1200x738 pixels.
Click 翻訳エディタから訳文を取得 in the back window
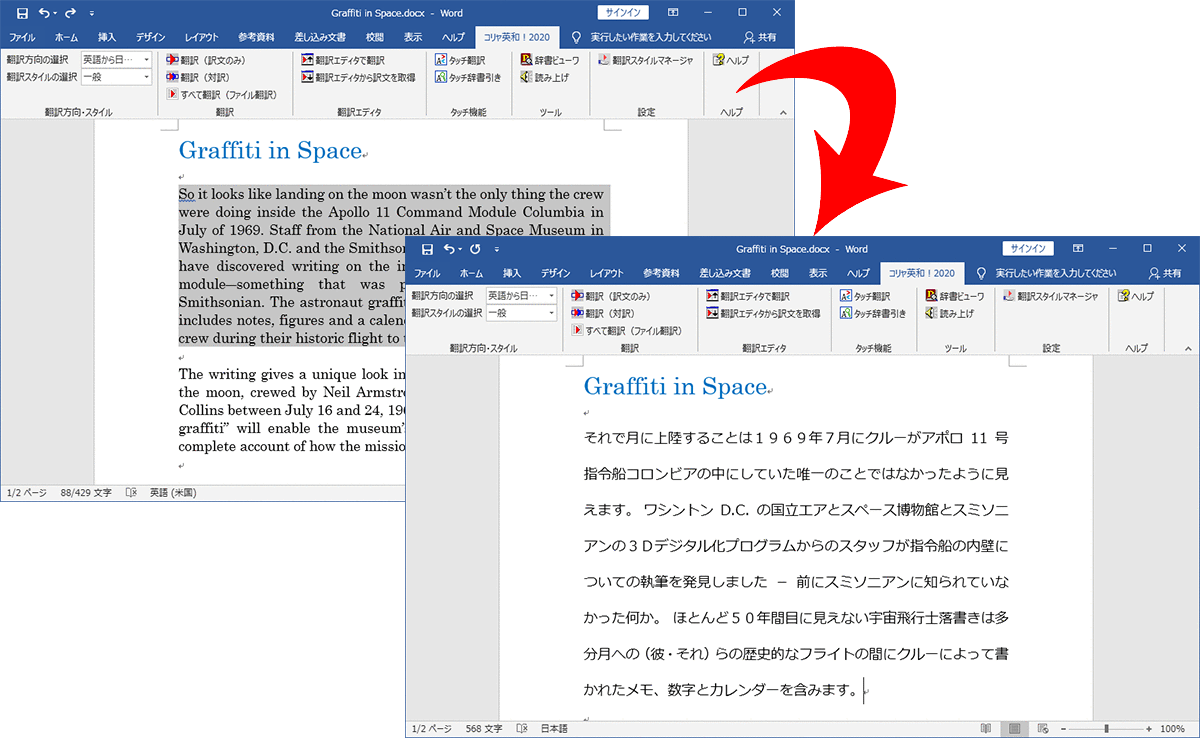click(x=358, y=77)
